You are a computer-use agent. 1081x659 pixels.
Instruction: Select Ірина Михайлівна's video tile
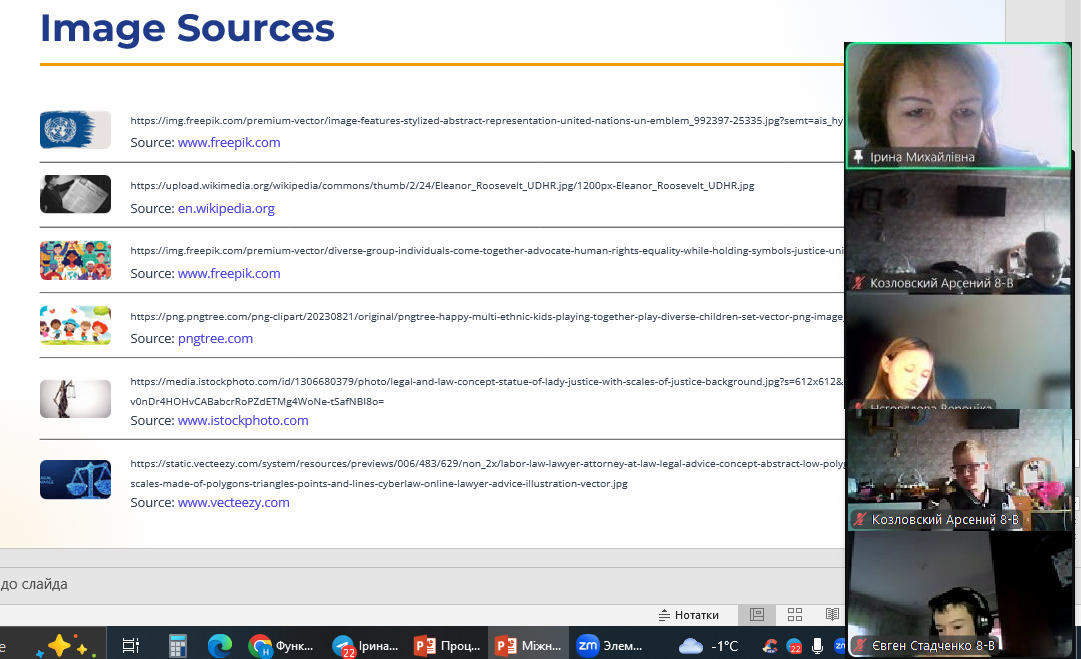(x=957, y=105)
